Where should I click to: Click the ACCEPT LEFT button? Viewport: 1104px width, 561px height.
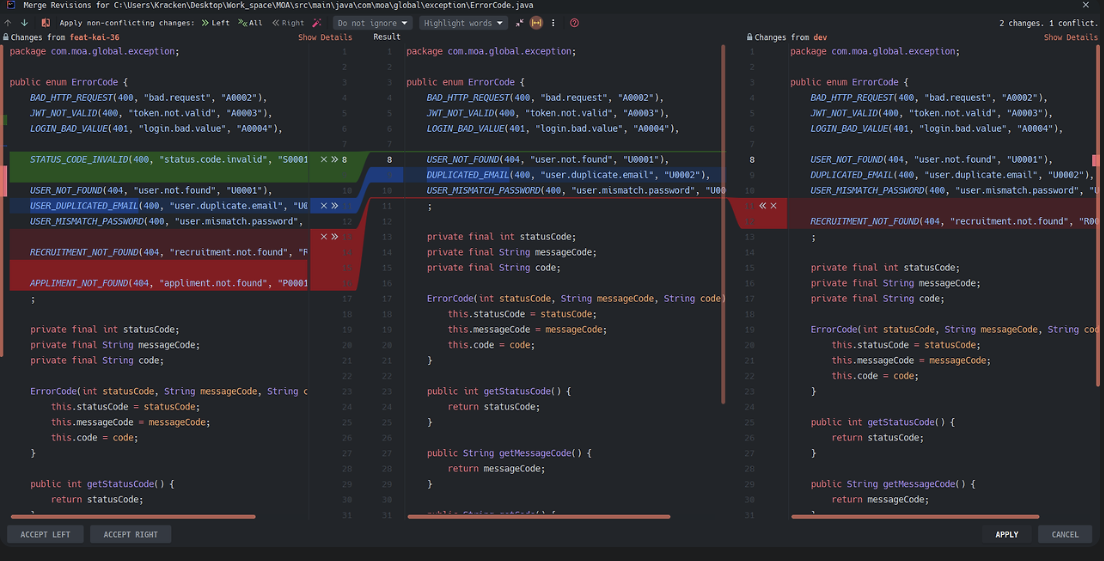point(45,534)
